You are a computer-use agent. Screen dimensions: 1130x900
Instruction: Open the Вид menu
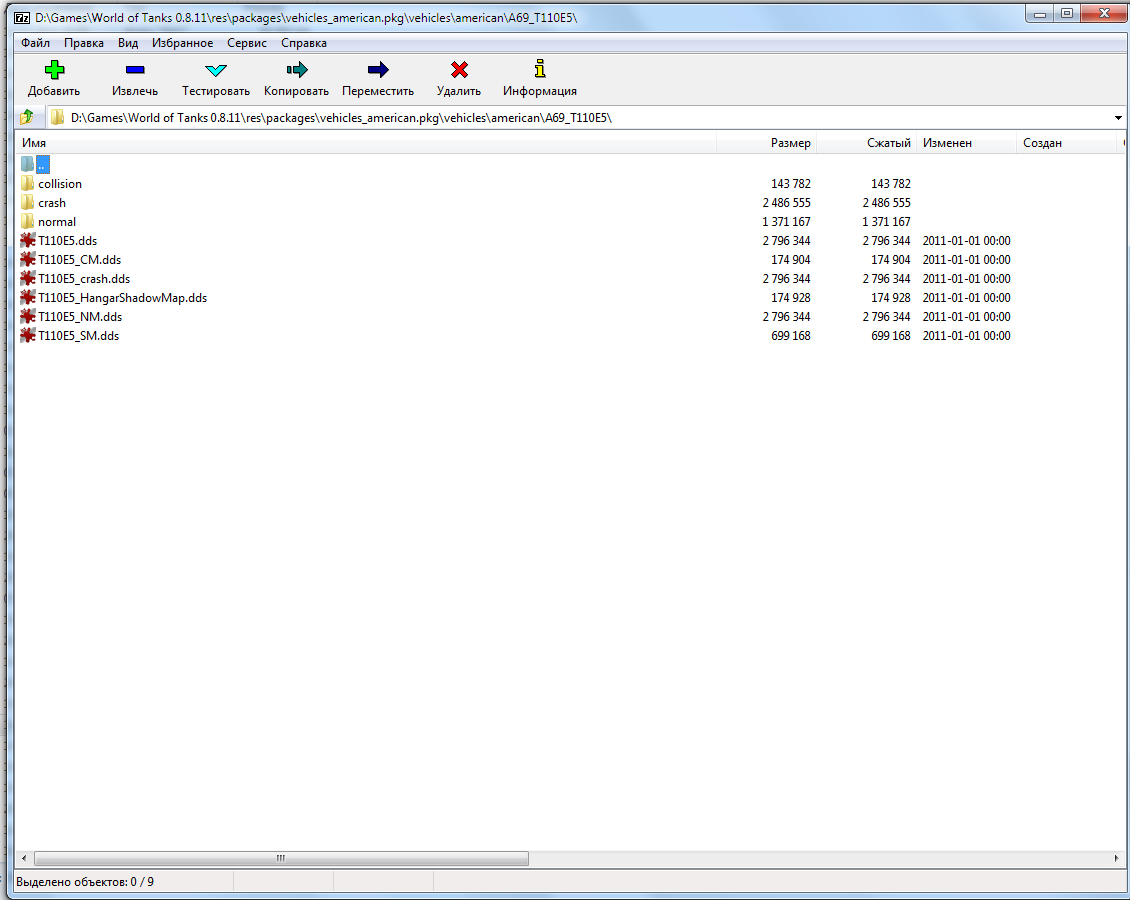tap(128, 43)
